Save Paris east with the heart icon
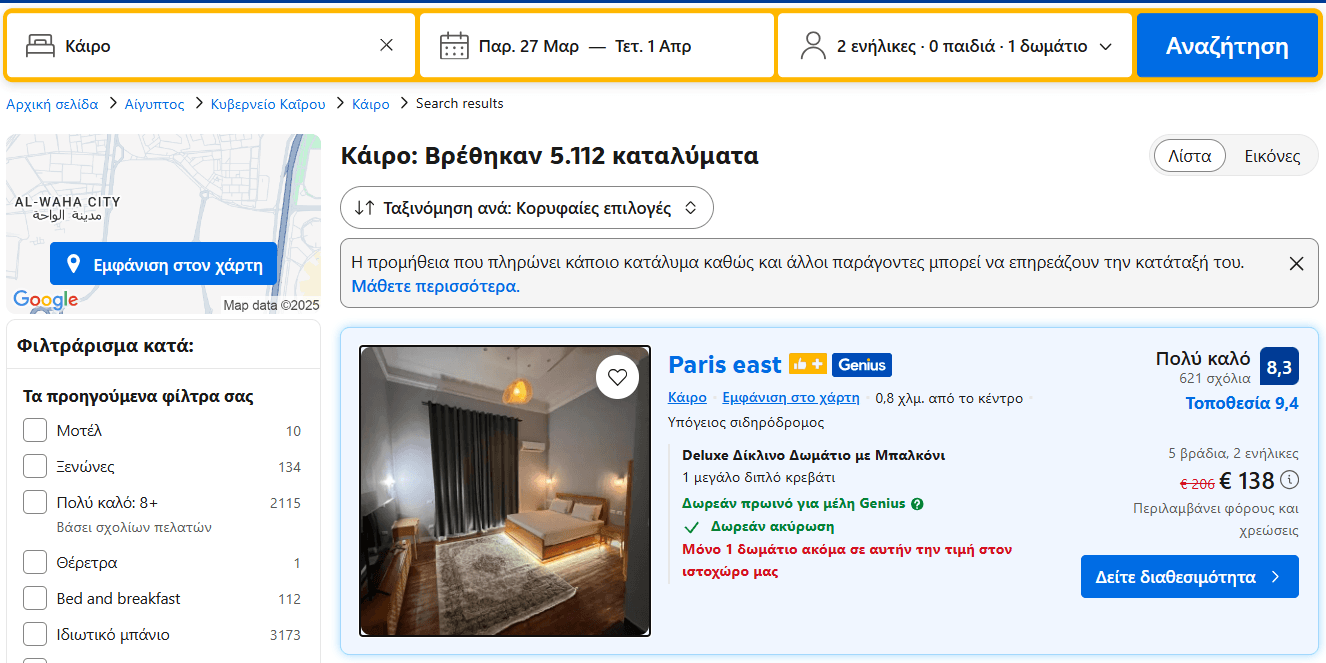Viewport: 1326px width, 663px height. [x=617, y=377]
